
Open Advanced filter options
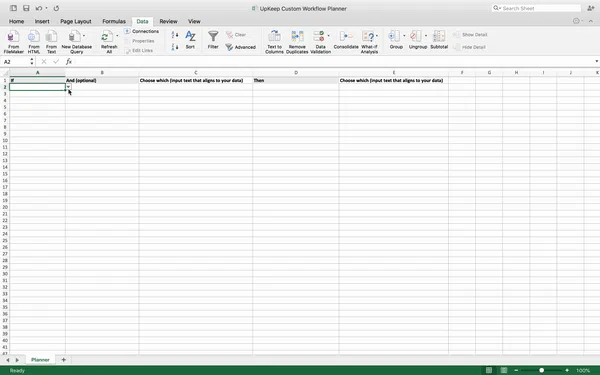click(240, 47)
